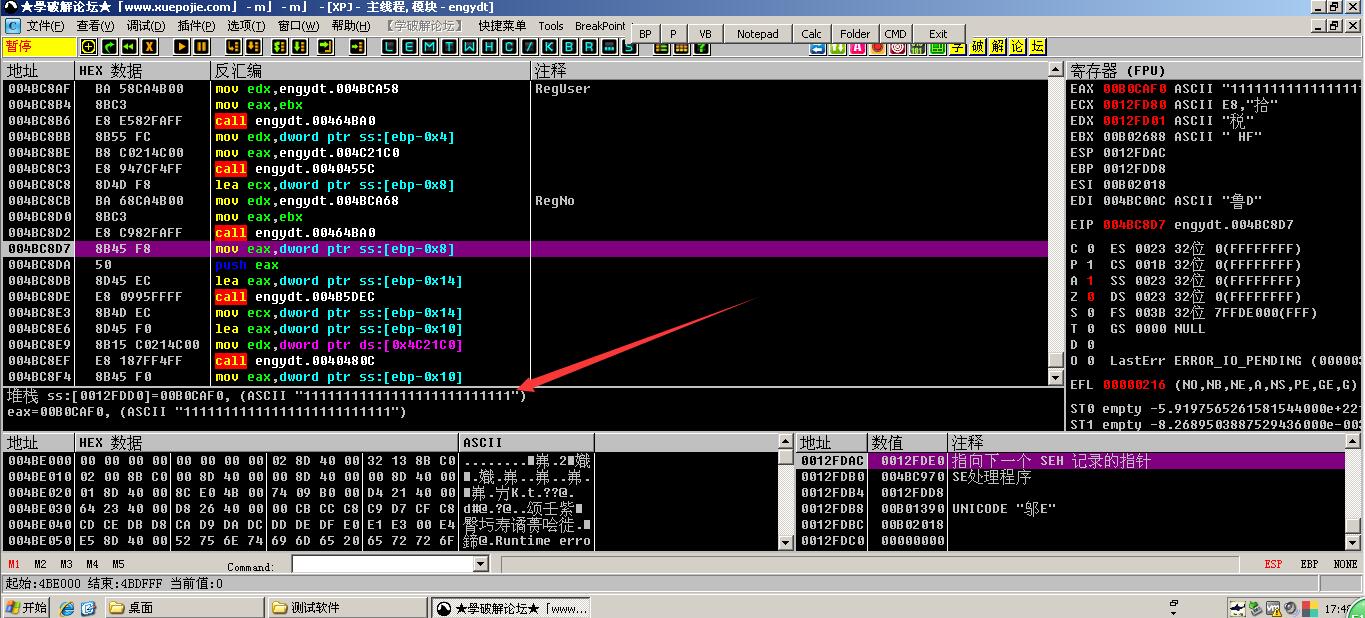
Task: Click the CMD button
Action: point(896,34)
